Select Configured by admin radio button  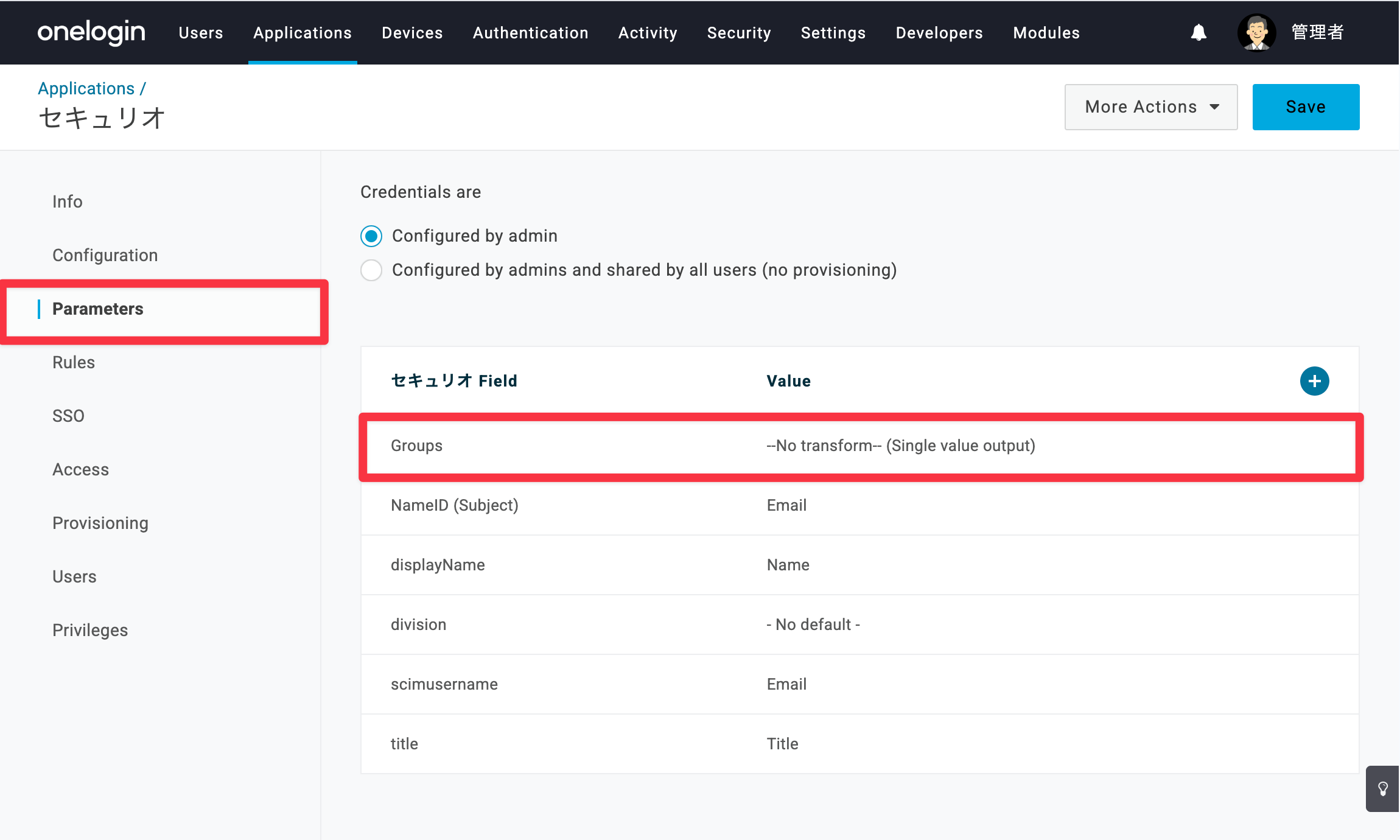[x=371, y=236]
